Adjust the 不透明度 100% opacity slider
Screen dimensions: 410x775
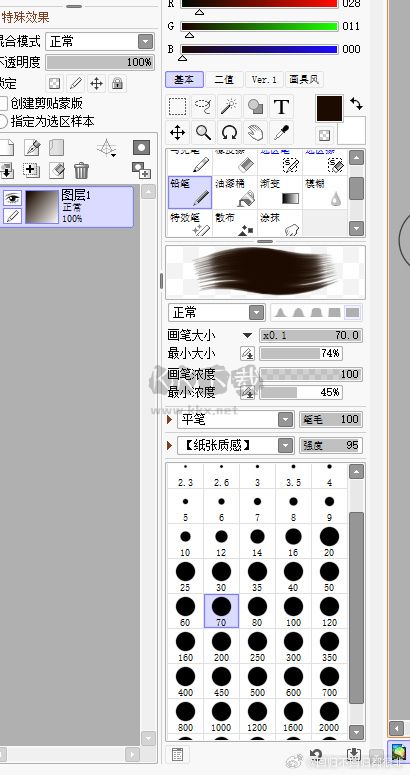(100, 62)
